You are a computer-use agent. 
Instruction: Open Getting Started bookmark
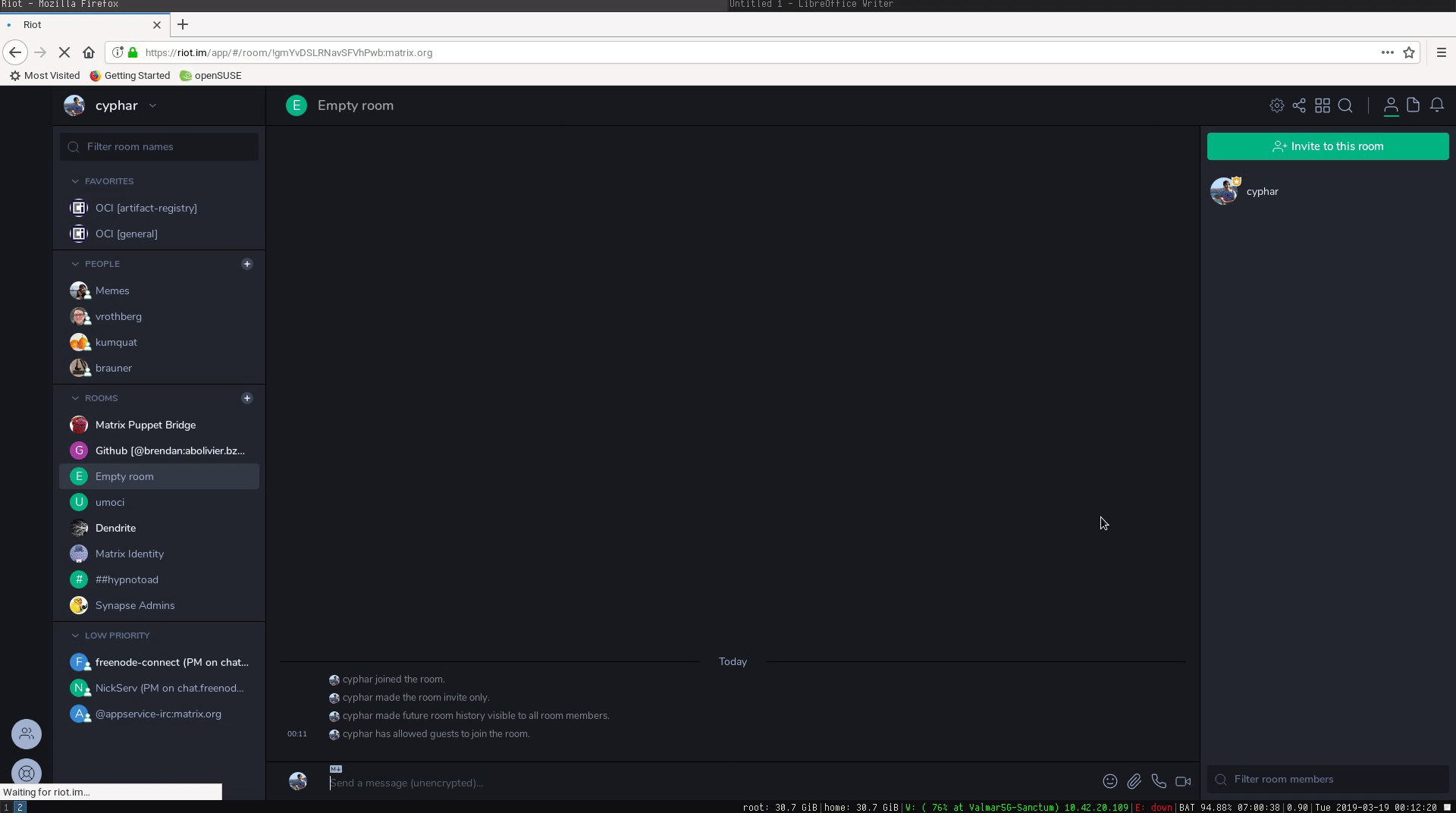(x=130, y=75)
